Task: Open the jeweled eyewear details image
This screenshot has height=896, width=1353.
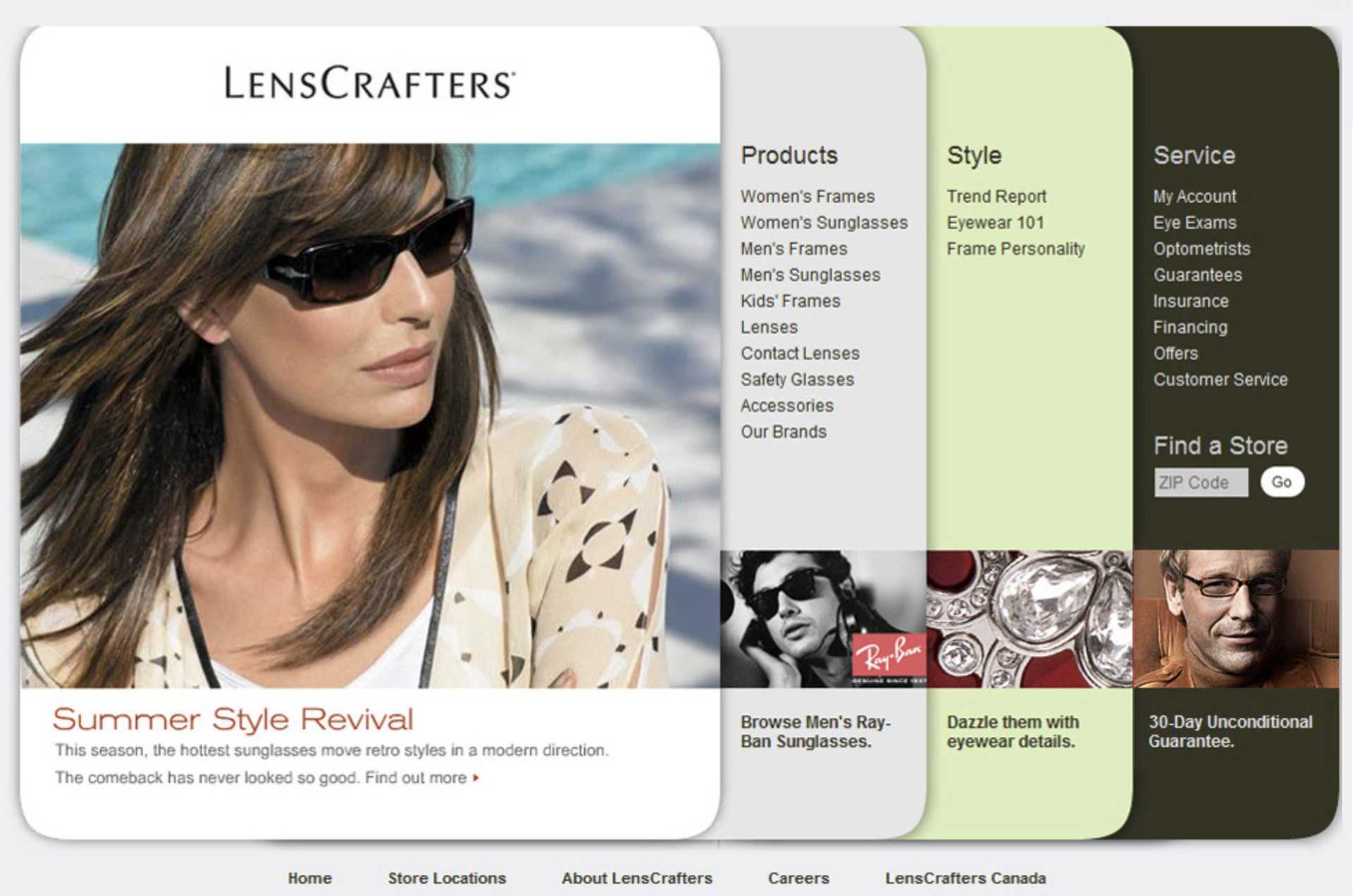Action: coord(1030,618)
